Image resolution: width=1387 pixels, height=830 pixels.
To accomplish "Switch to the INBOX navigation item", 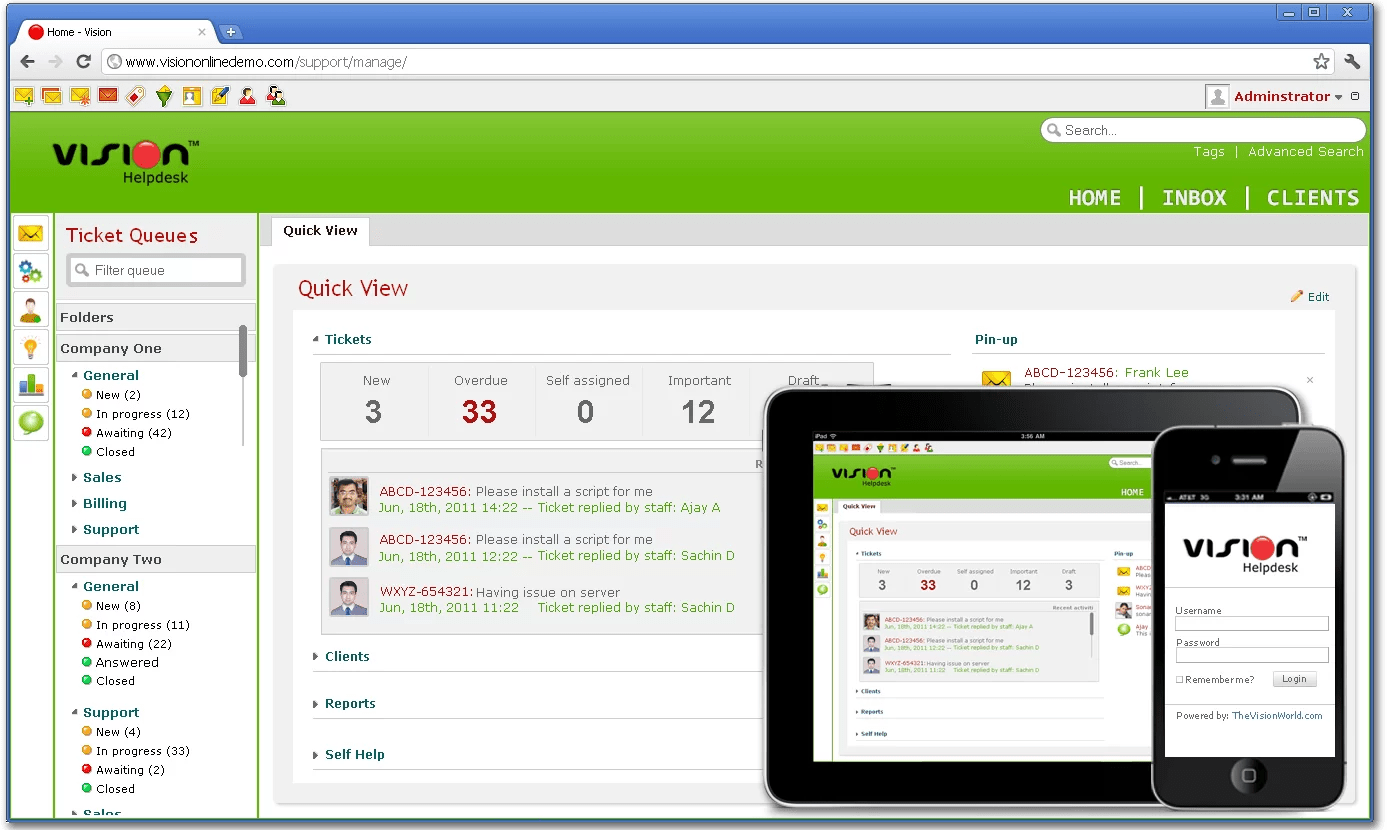I will [1194, 198].
